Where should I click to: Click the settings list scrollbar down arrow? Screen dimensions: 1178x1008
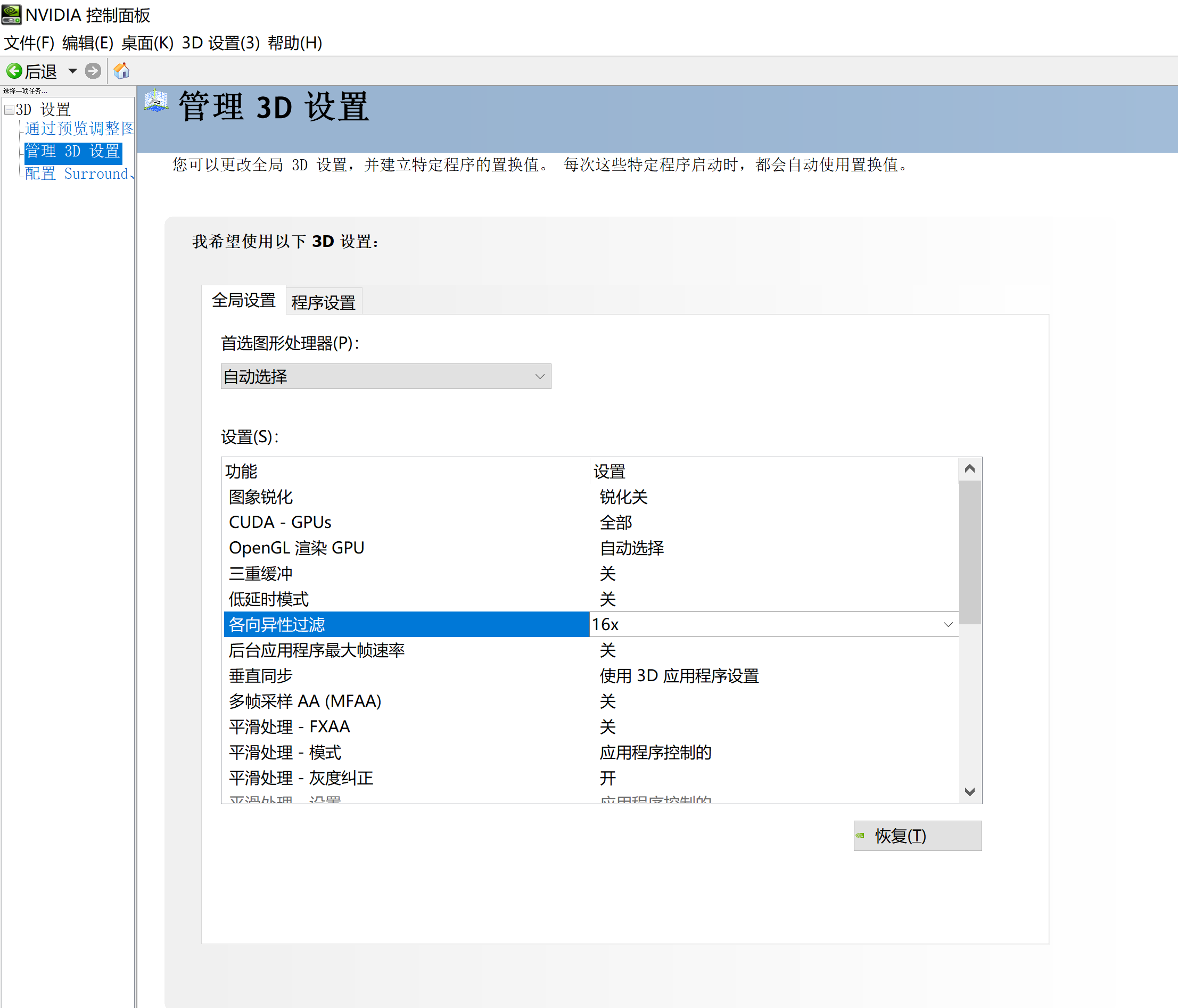click(x=970, y=792)
